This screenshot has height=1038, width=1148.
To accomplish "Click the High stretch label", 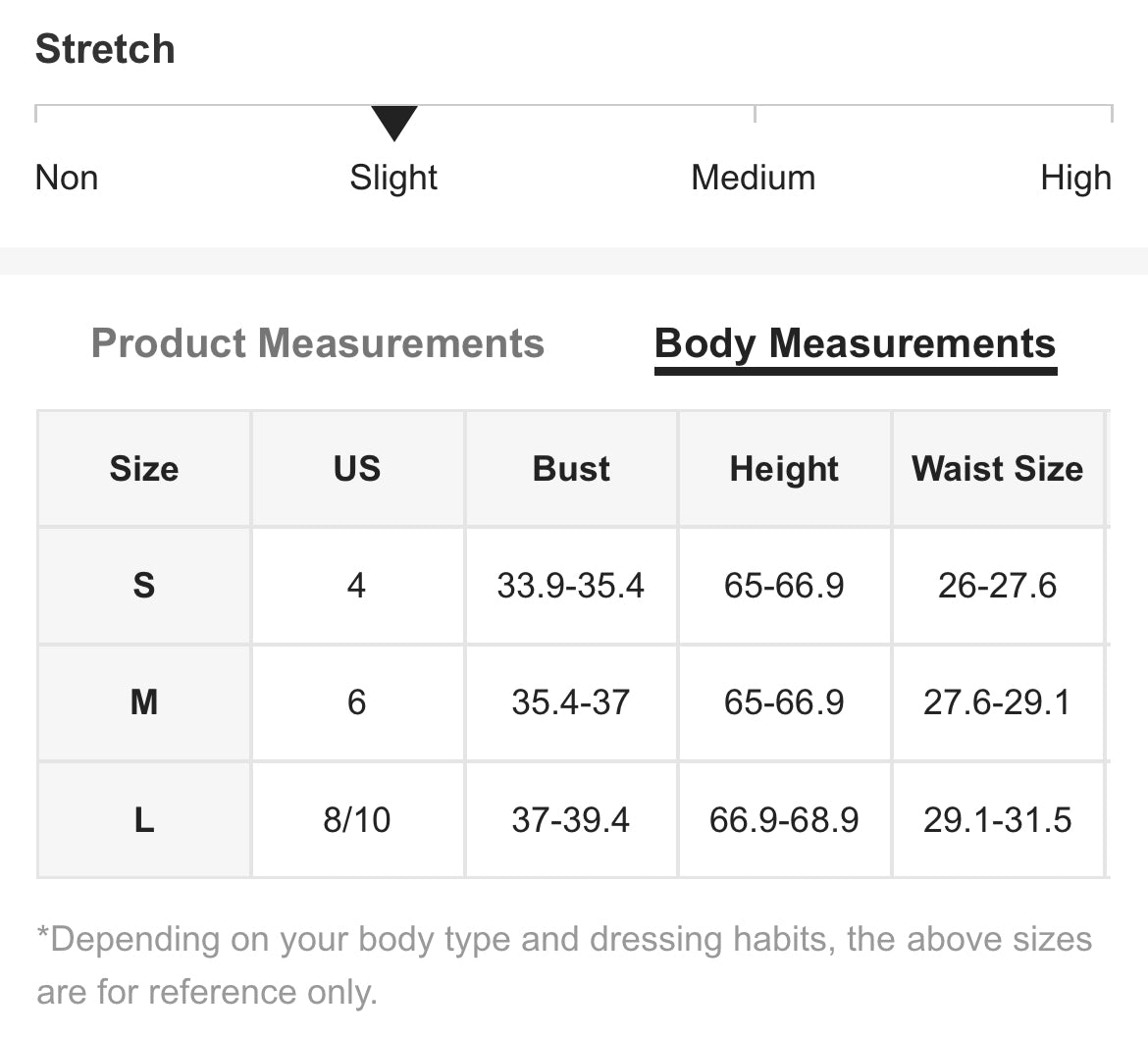I will tap(1075, 178).
